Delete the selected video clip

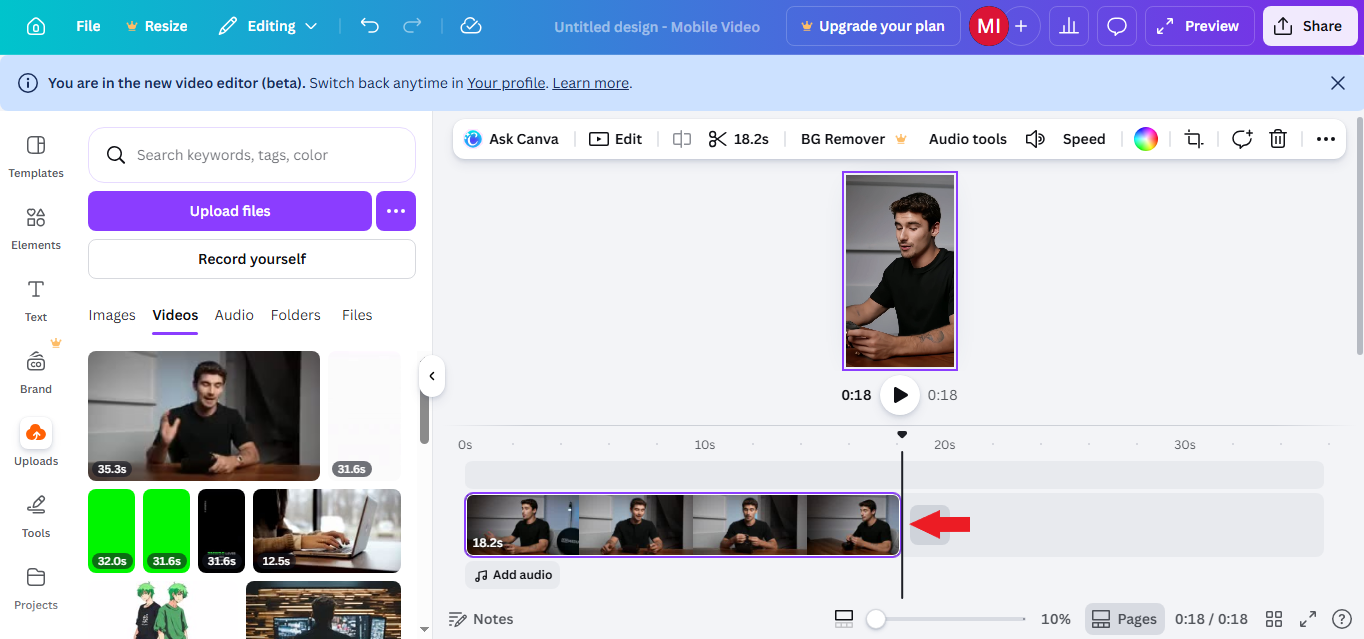tap(1278, 139)
